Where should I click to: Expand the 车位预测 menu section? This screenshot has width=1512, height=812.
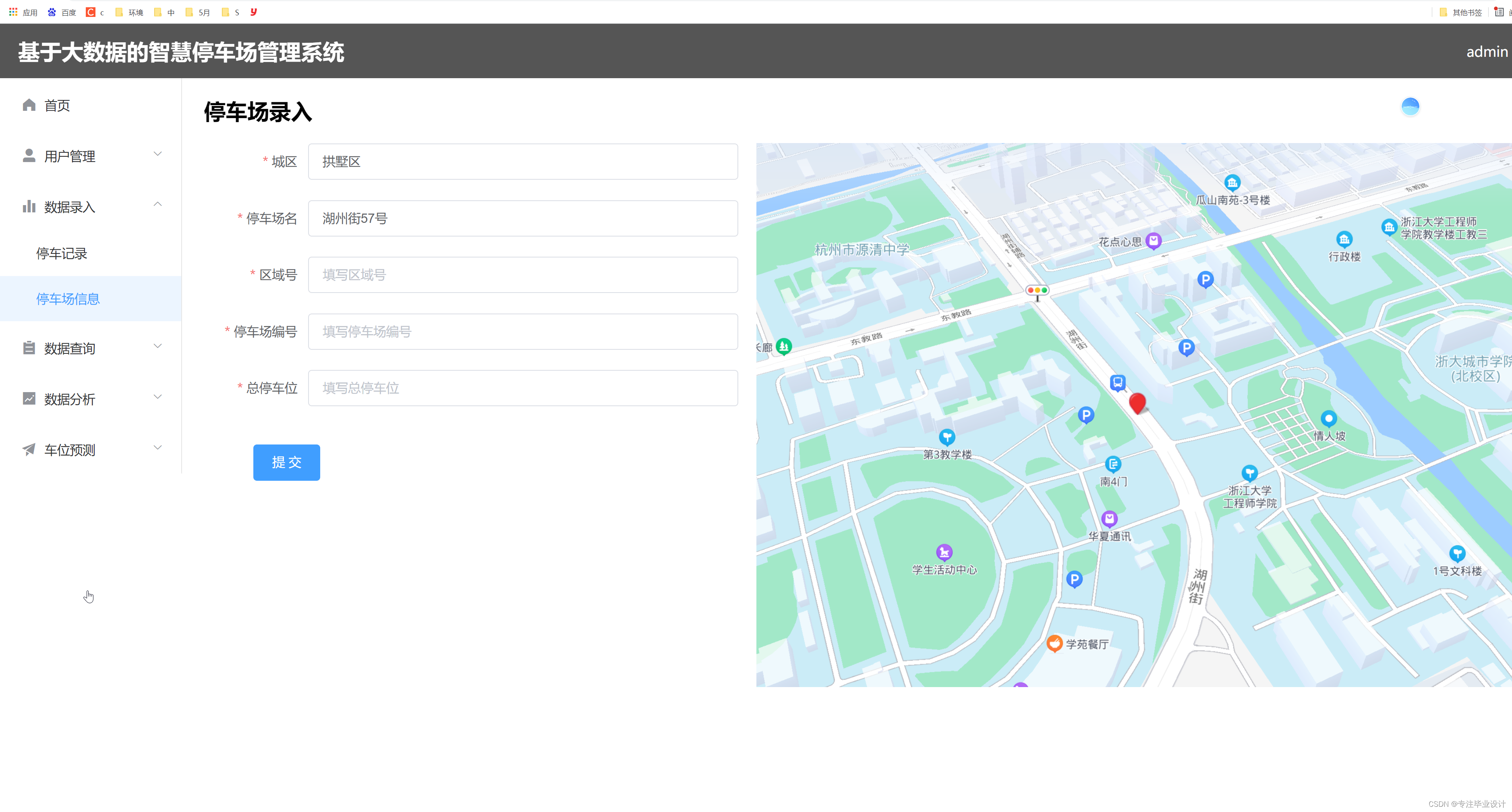pos(157,448)
